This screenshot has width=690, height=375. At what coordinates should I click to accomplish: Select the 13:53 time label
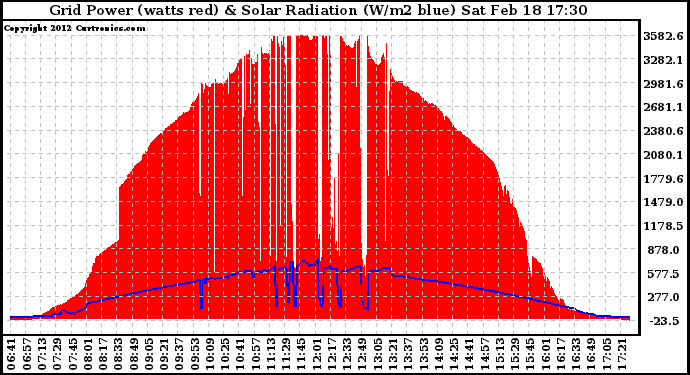423,353
